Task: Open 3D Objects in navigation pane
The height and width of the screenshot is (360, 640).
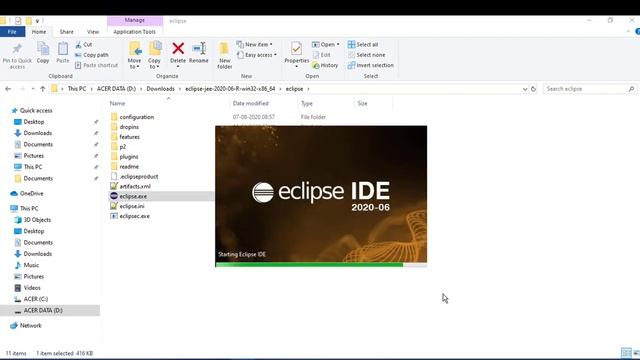Action: (37, 220)
